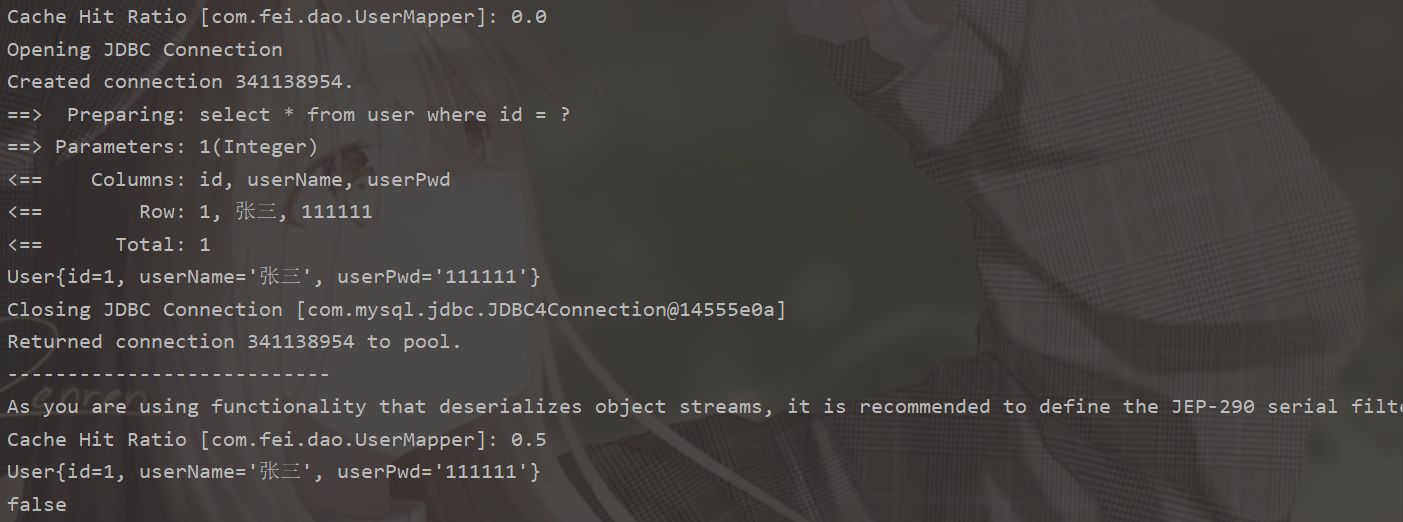Click the 'Total: 1' result line

tap(108, 245)
